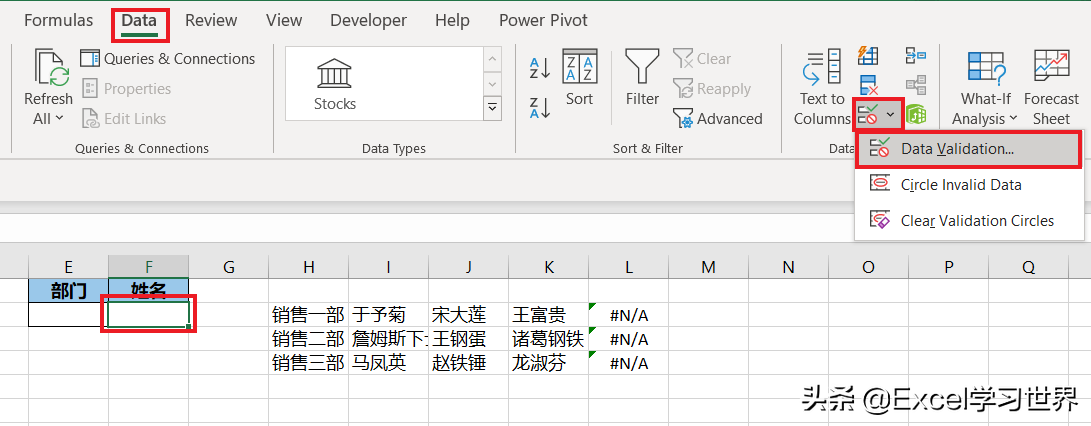Expand the Data Types gallery
The image size is (1091, 426).
[493, 107]
